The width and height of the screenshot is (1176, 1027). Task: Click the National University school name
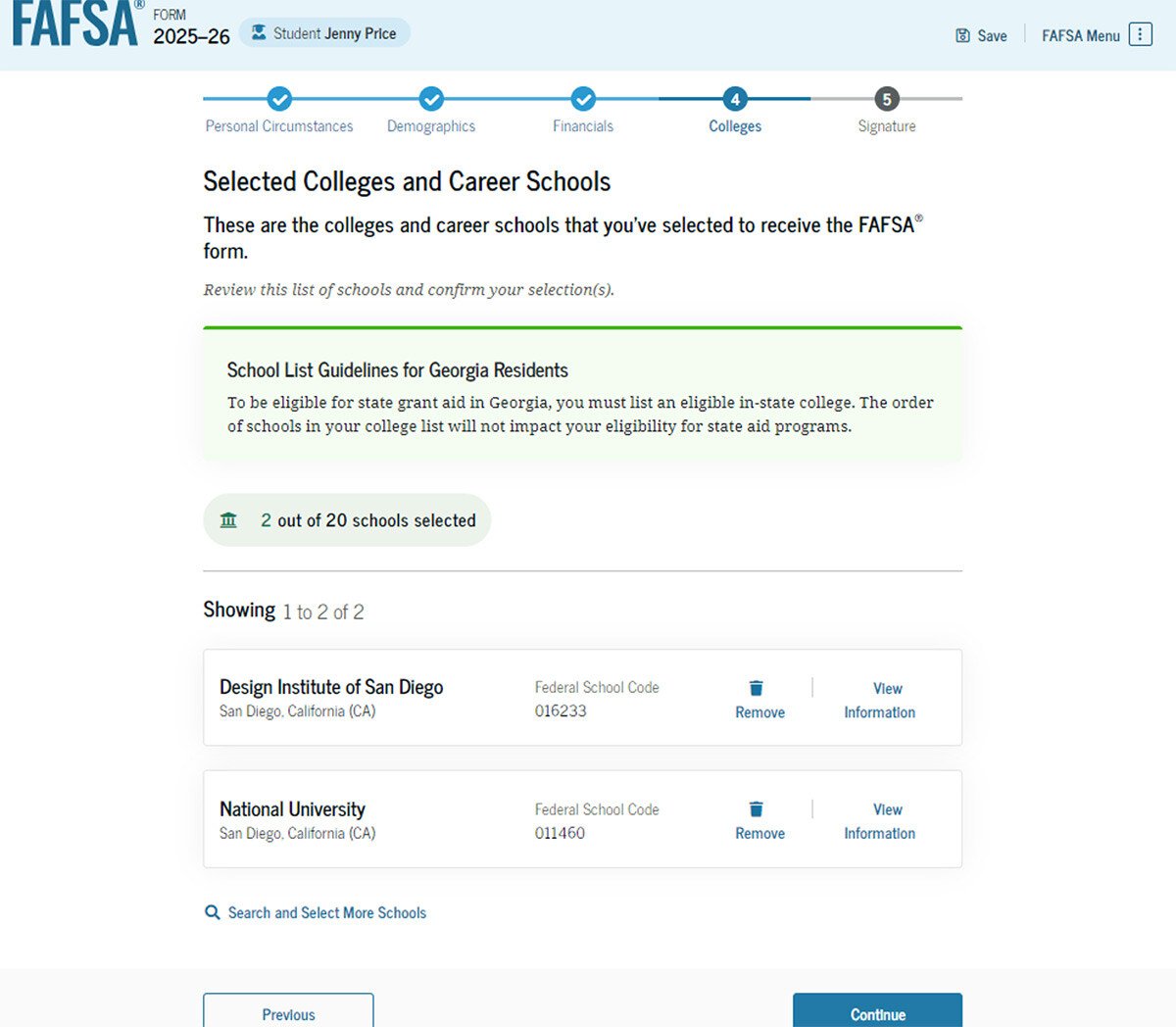click(292, 809)
